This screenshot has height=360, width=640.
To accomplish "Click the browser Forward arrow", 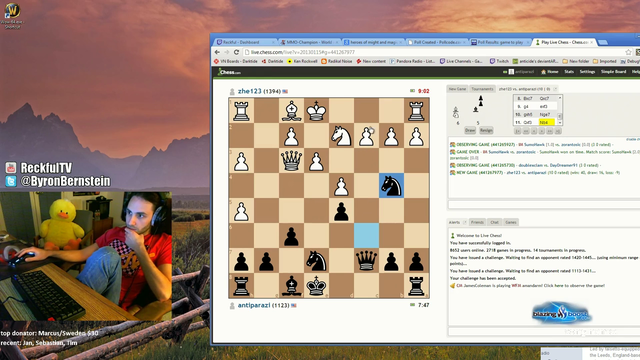I will [x=227, y=52].
